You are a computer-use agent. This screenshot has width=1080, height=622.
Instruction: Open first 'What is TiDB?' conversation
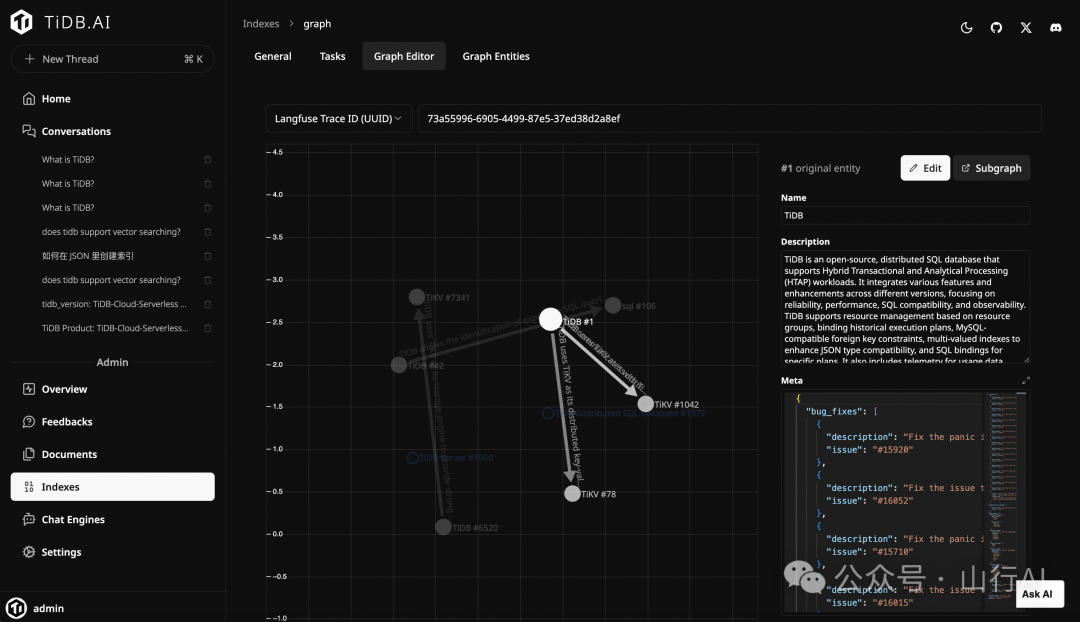(68, 159)
